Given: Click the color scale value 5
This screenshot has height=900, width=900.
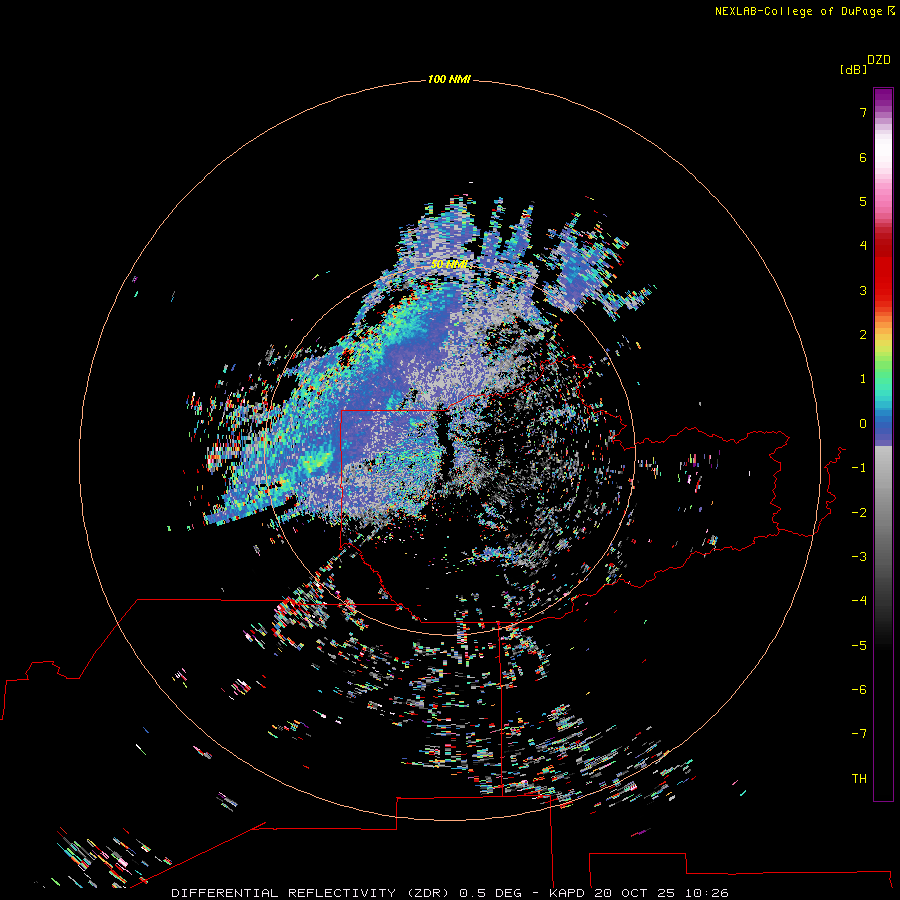Looking at the screenshot, I should 863,201.
